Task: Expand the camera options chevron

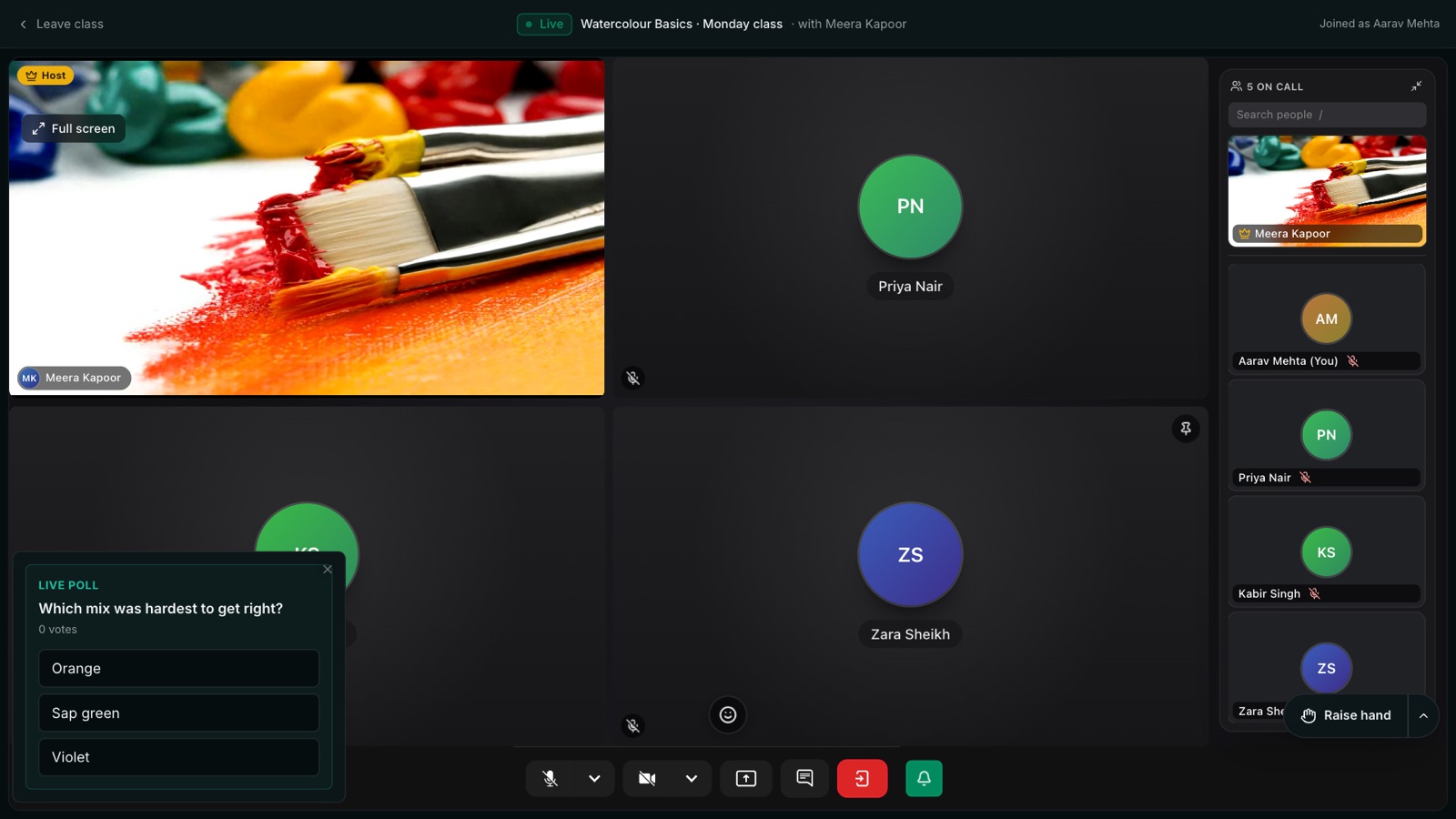Action: click(692, 778)
